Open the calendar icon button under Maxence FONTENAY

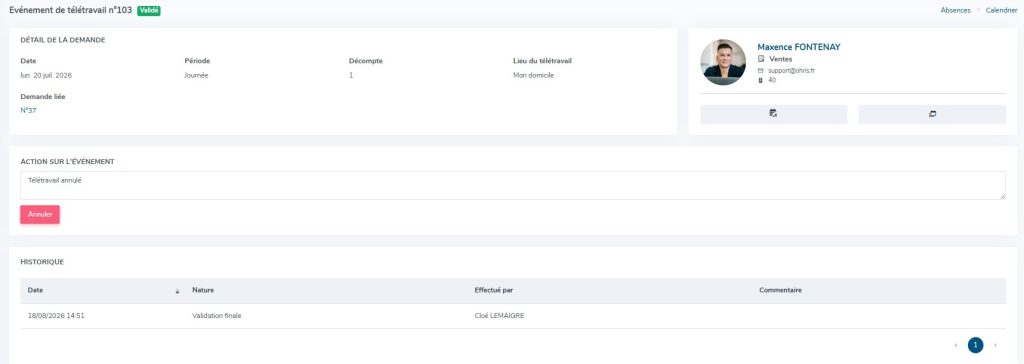coord(773,114)
